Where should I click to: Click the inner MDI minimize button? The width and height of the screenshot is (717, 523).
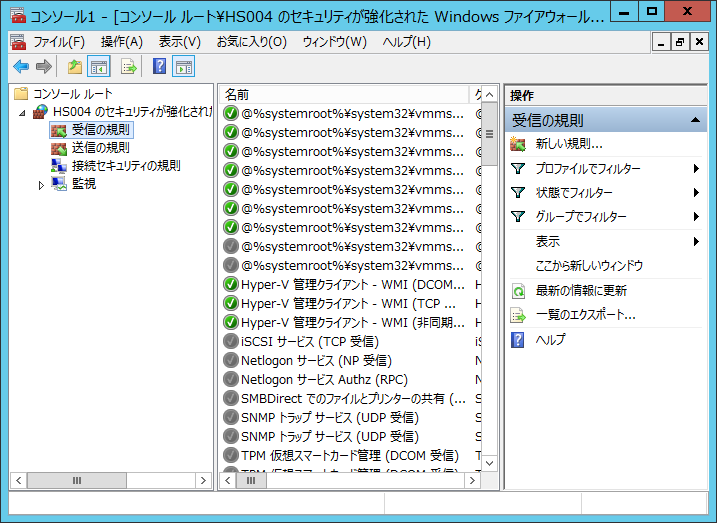pyautogui.click(x=661, y=42)
